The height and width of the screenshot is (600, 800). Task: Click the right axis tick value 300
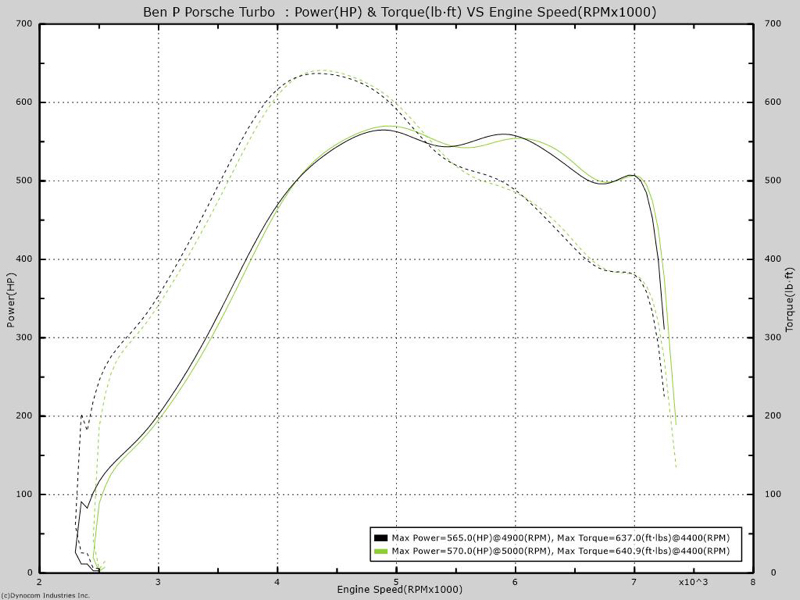coord(773,337)
